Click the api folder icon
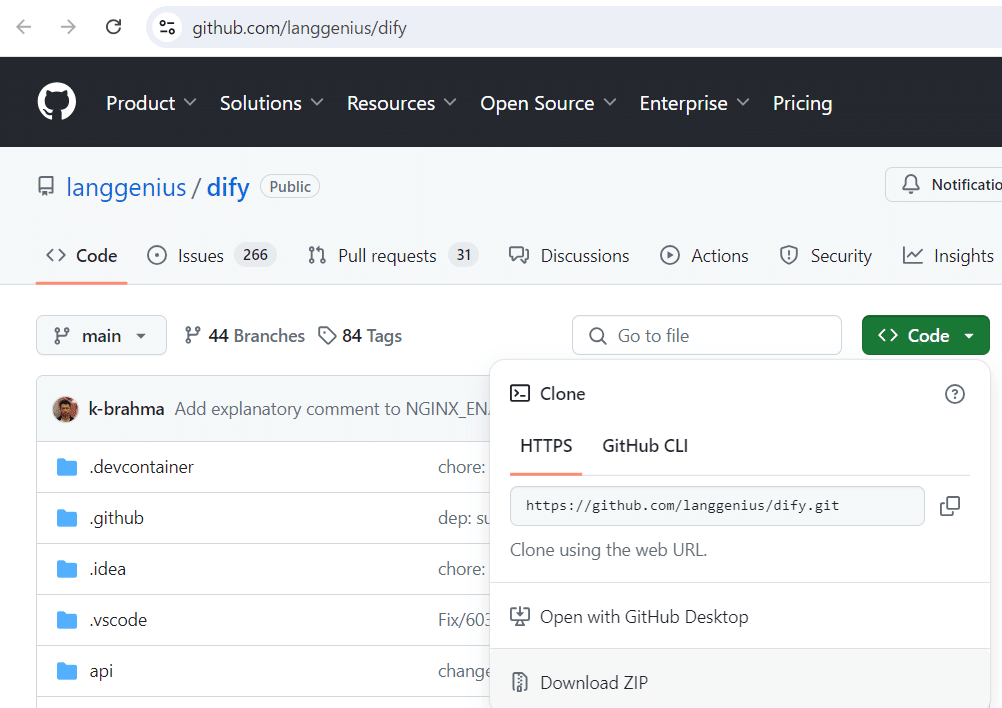1002x708 pixels. (x=66, y=671)
